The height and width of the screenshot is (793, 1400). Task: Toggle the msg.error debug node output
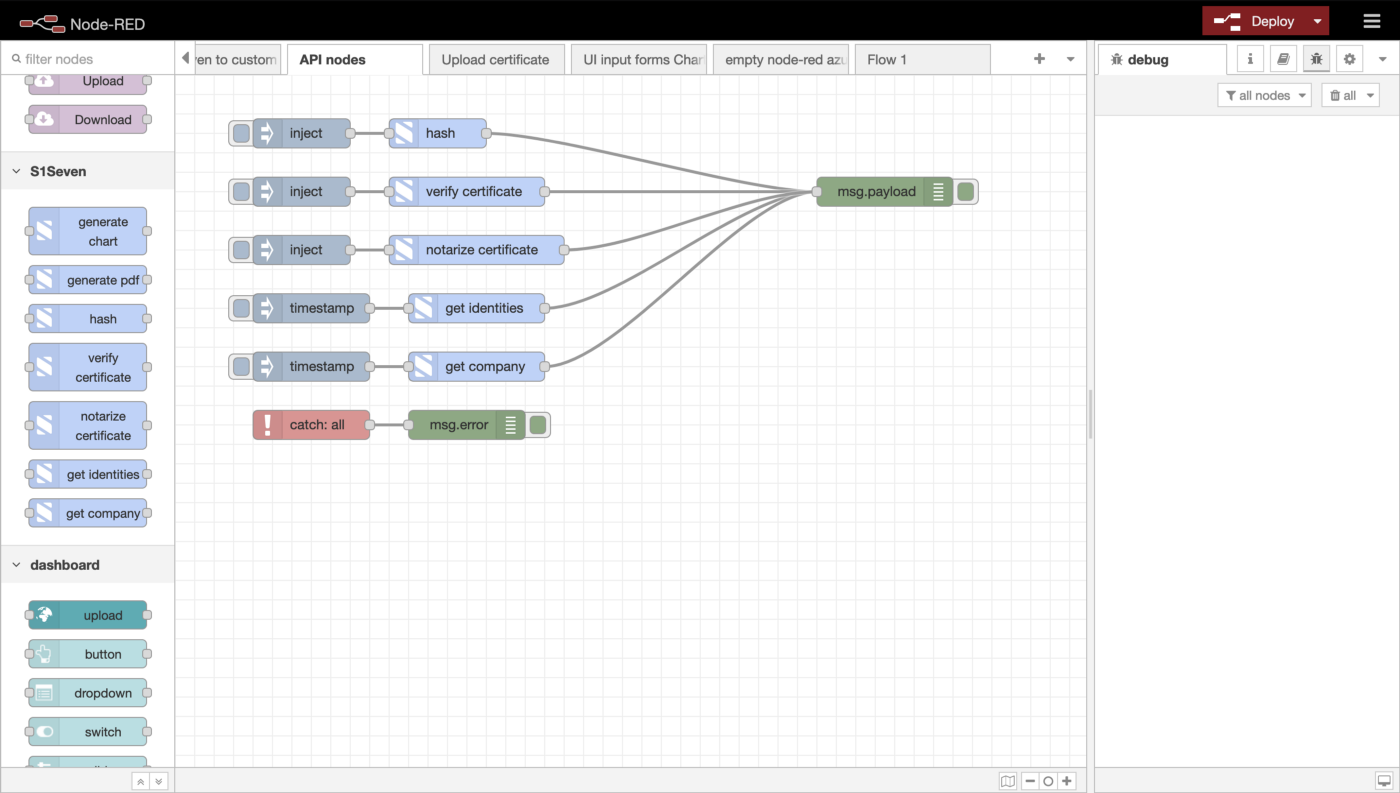point(538,425)
